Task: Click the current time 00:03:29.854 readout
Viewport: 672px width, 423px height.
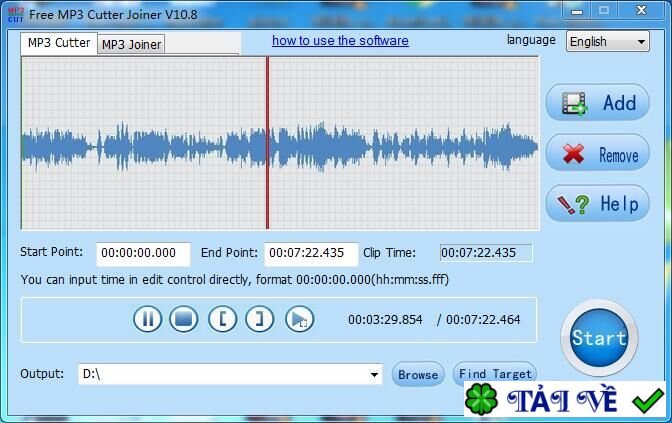Action: click(385, 319)
